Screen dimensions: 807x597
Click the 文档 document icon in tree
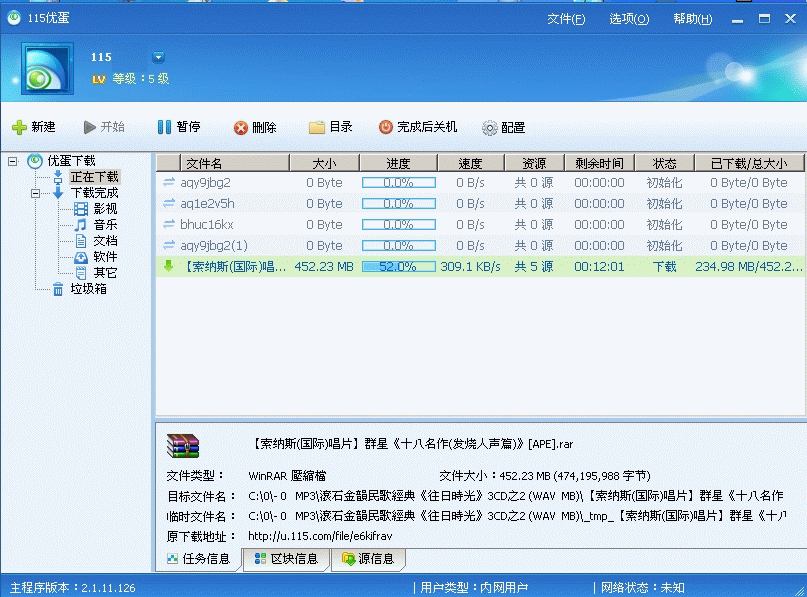coord(81,241)
